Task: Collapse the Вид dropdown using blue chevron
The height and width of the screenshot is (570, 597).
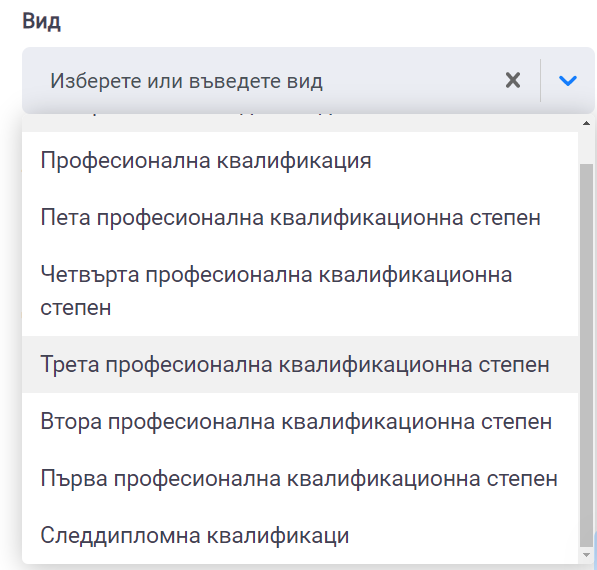Action: [x=567, y=80]
